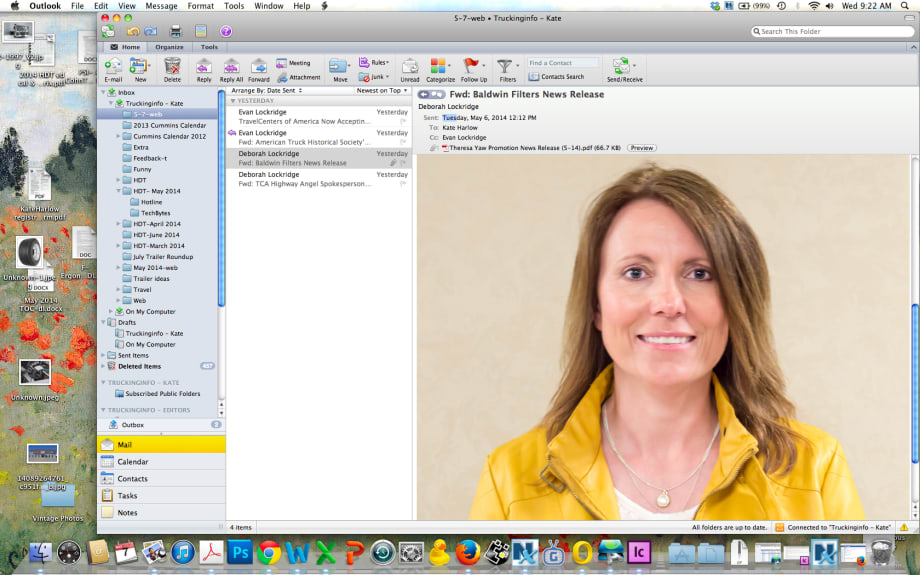
Task: Switch to Calendar view in the navigation pane
Action: [133, 462]
